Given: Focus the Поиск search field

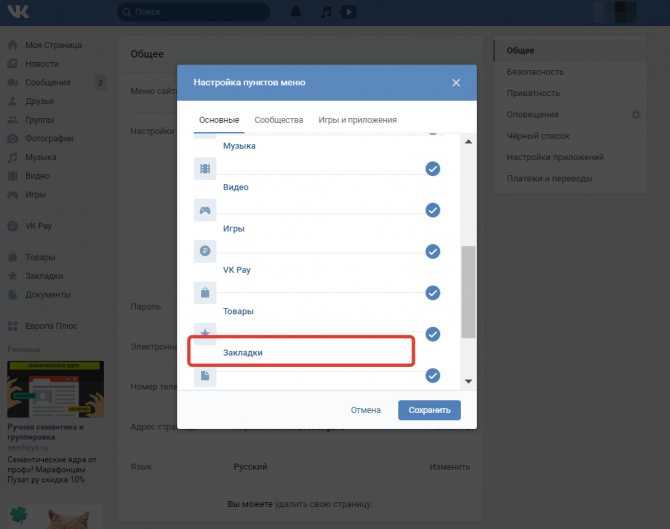Looking at the screenshot, I should point(194,12).
